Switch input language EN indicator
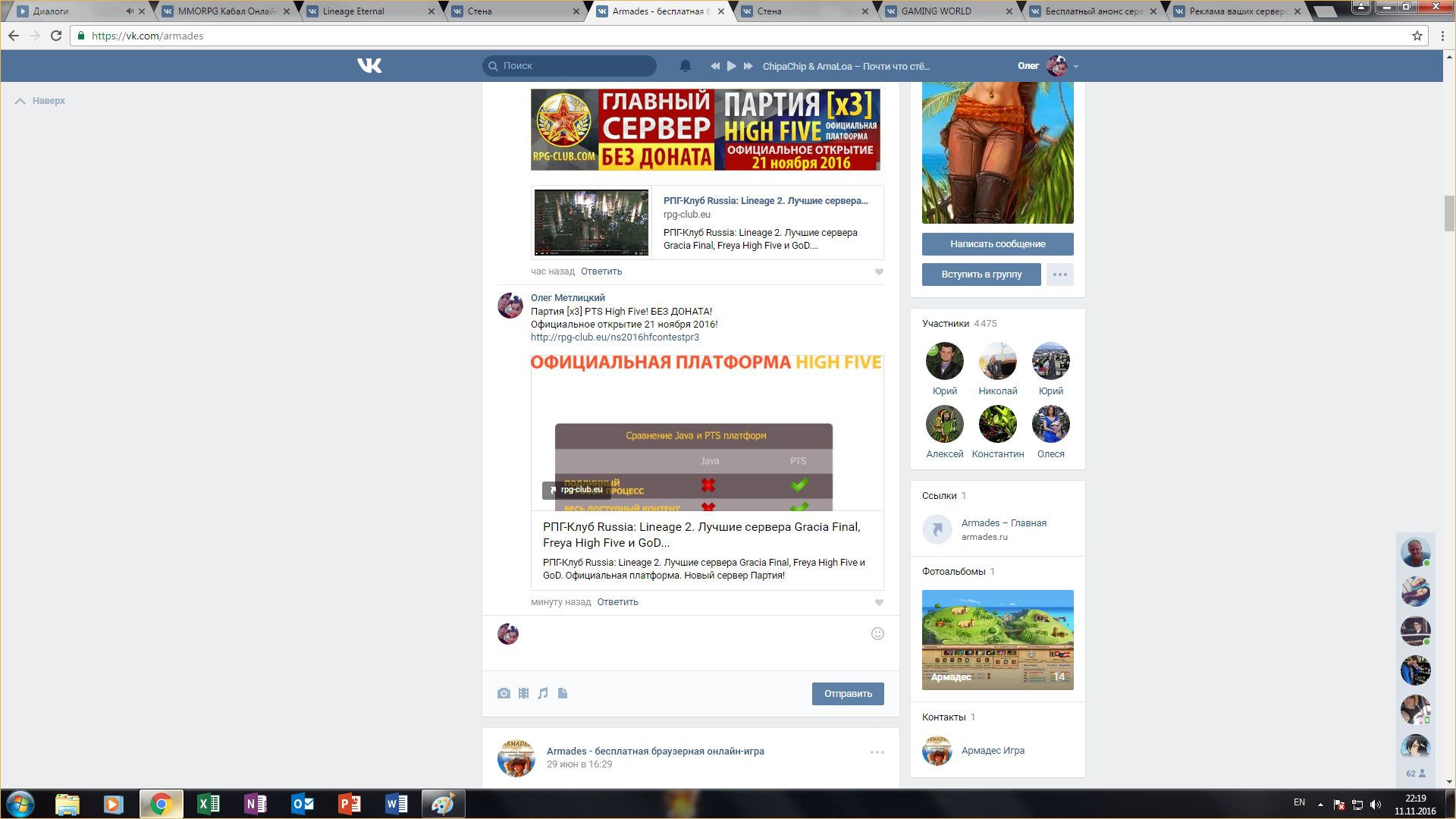The height and width of the screenshot is (819, 1456). (1299, 802)
